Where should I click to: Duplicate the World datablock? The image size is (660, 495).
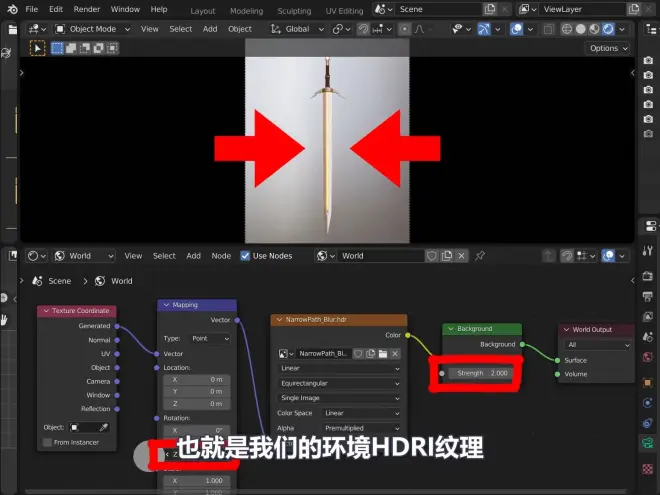coord(447,256)
